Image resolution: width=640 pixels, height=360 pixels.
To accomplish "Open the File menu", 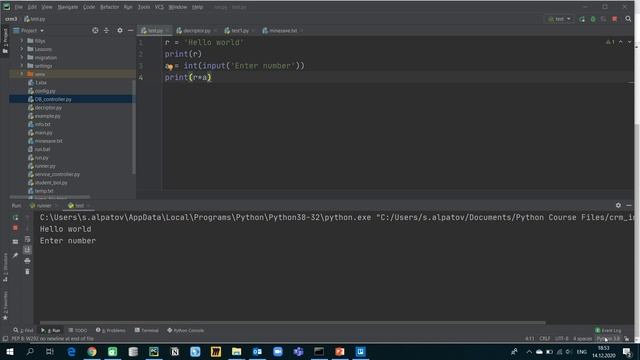I will pyautogui.click(x=19, y=7).
